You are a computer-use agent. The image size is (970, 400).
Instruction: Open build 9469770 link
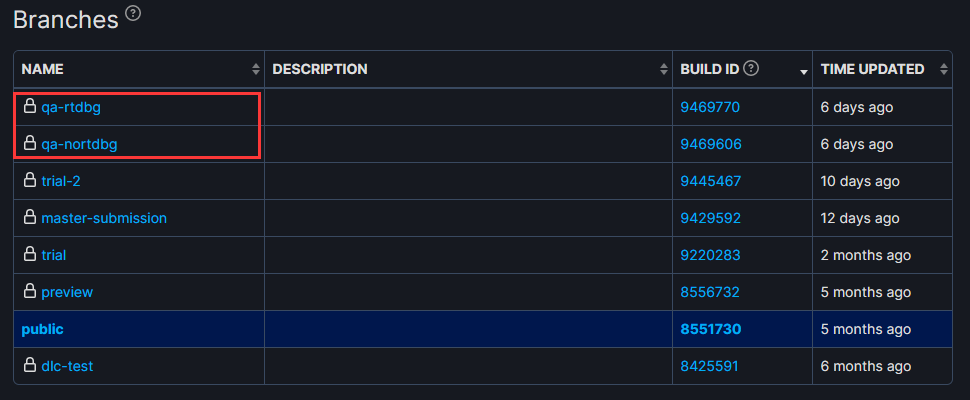[x=710, y=108]
